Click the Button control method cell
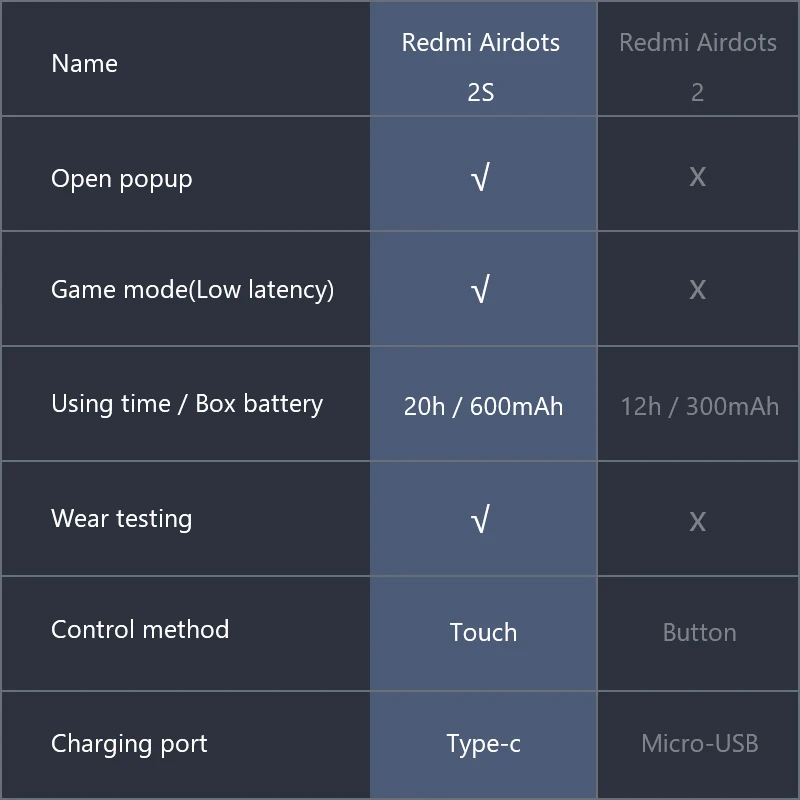The width and height of the screenshot is (800, 800). (x=699, y=633)
